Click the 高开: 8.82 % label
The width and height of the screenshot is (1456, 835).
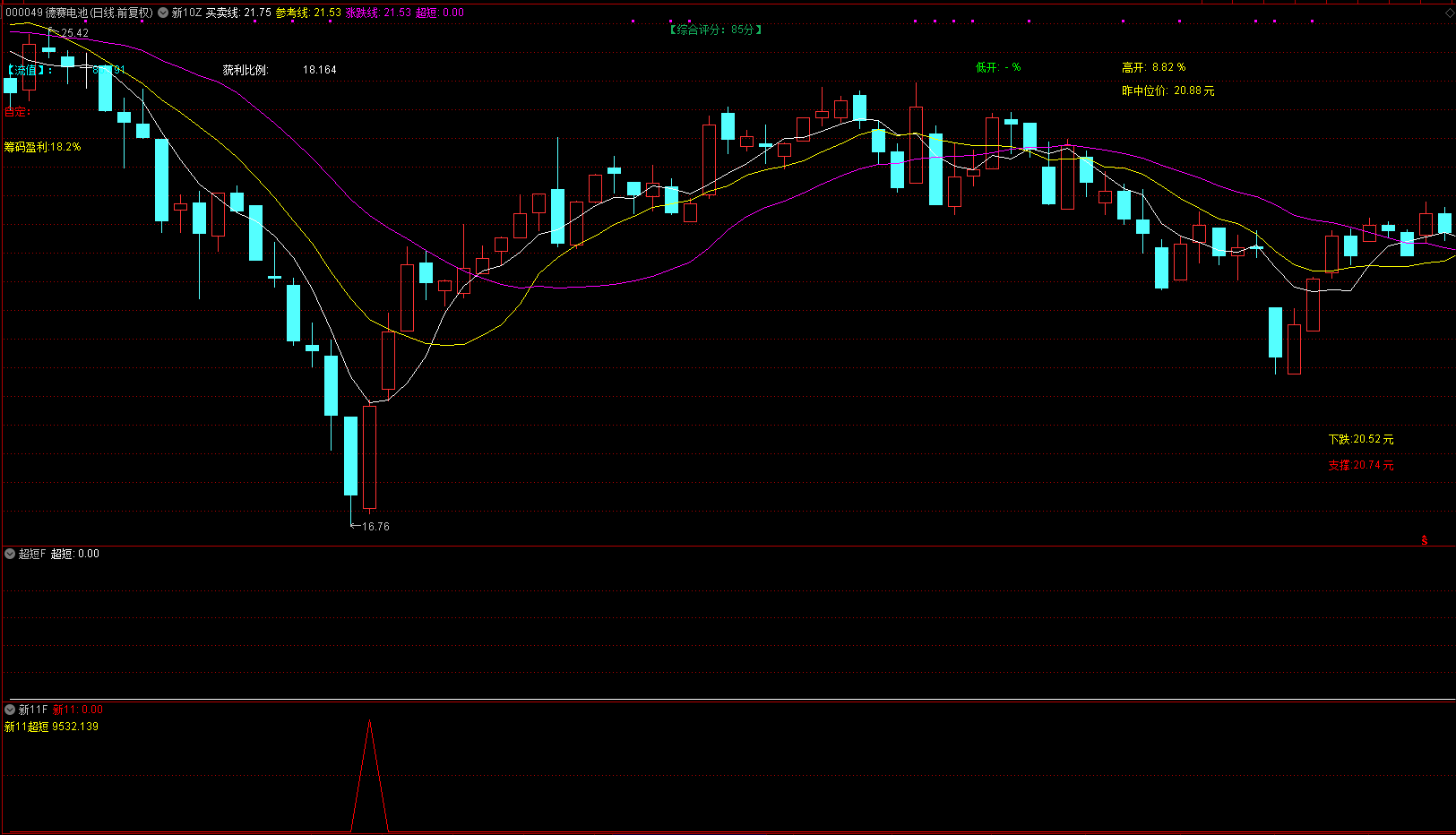[x=1154, y=67]
